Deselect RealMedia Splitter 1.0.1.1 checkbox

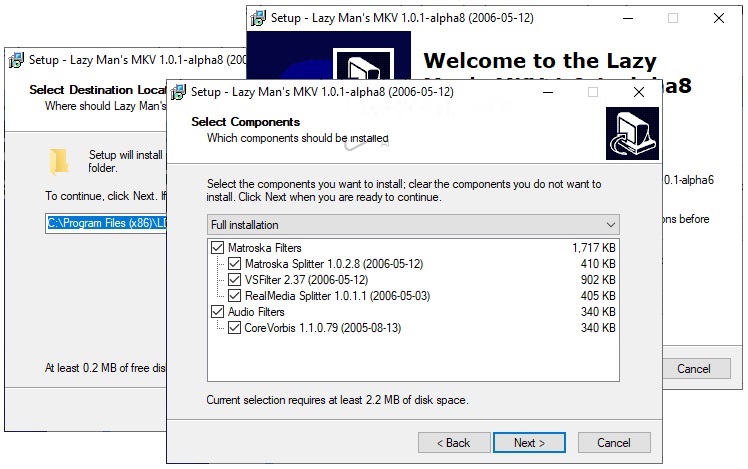(235, 296)
